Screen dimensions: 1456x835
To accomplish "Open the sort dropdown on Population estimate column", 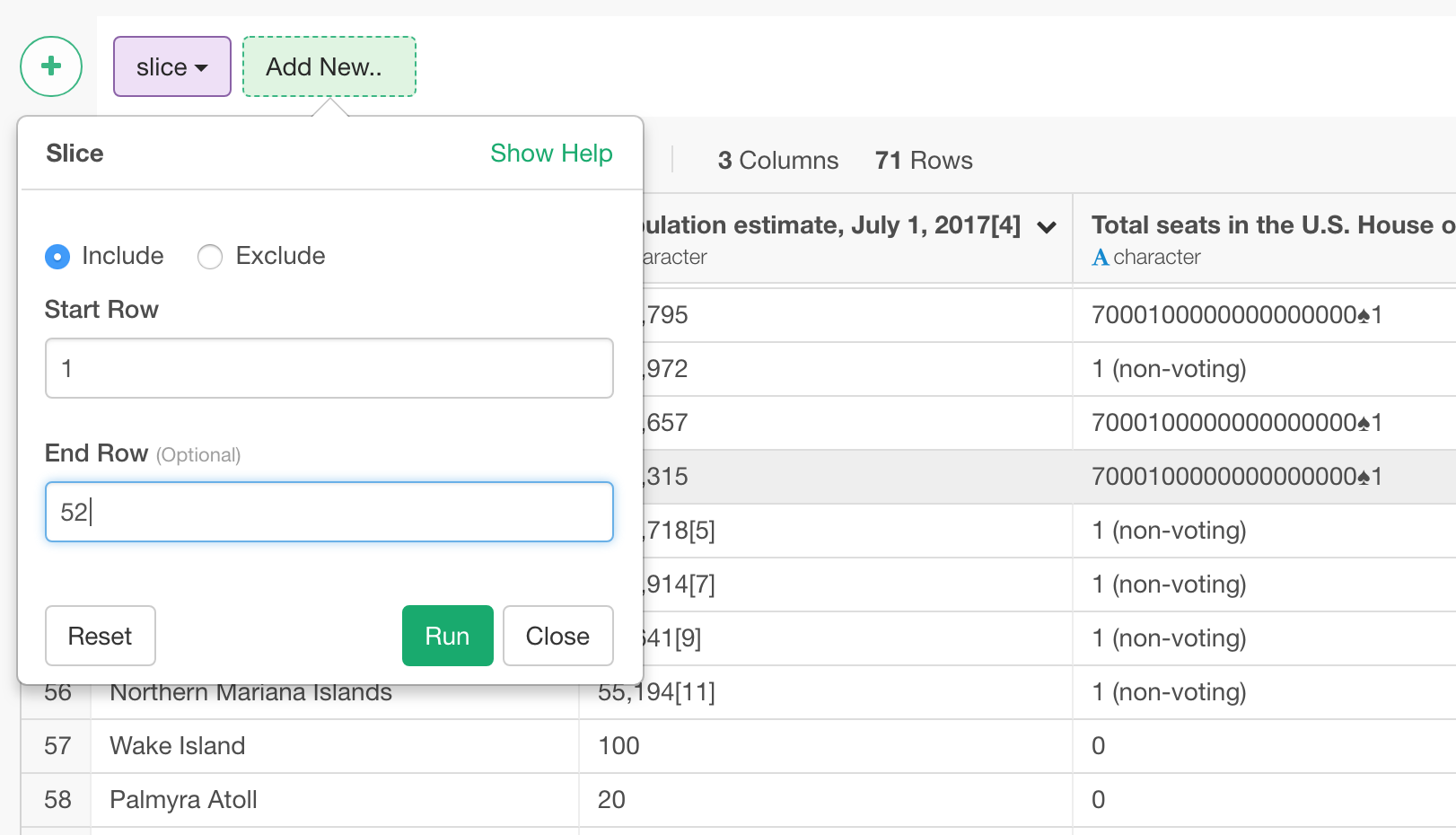I will click(x=1047, y=228).
